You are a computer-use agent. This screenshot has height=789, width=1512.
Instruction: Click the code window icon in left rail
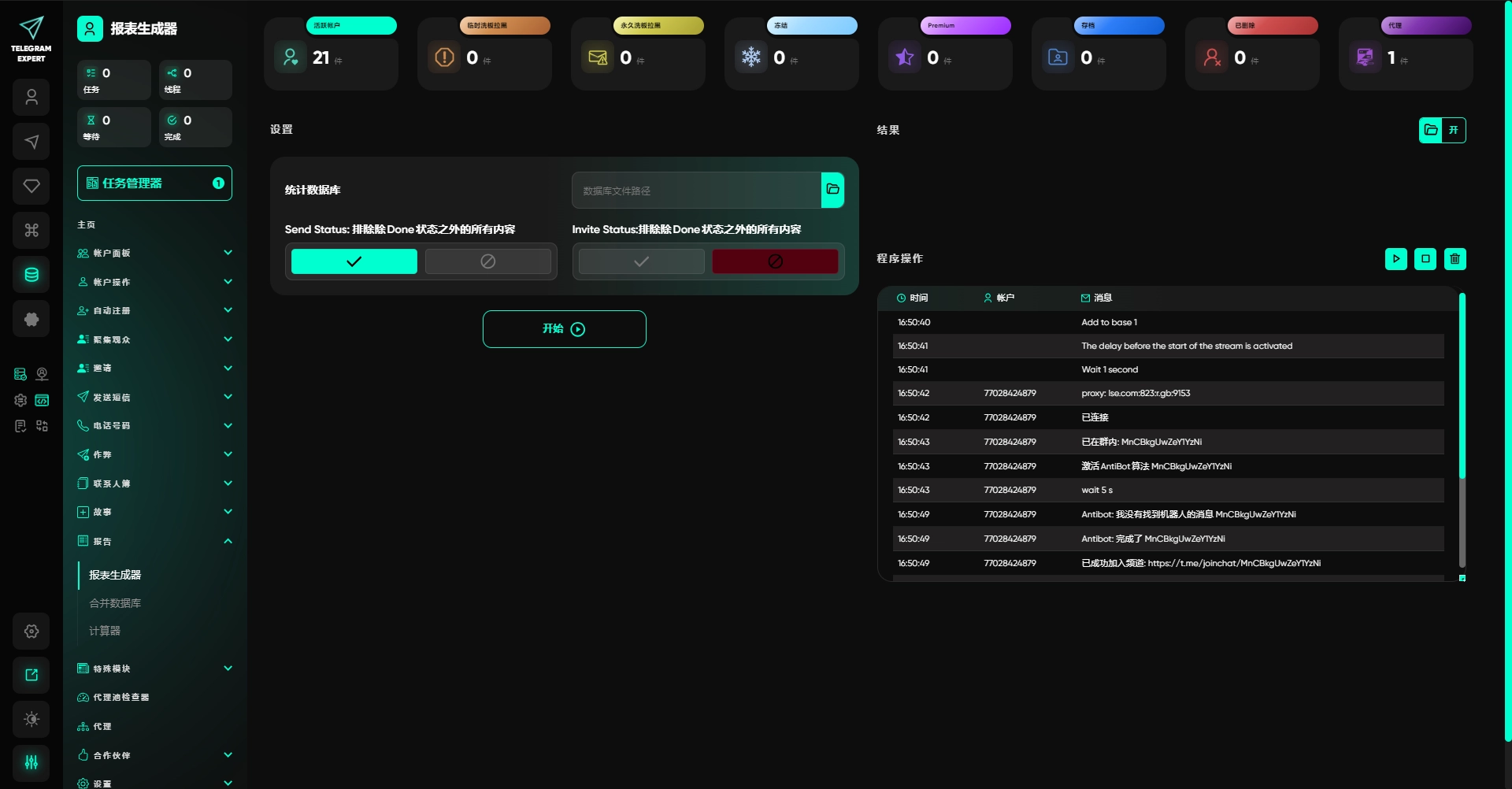[42, 400]
